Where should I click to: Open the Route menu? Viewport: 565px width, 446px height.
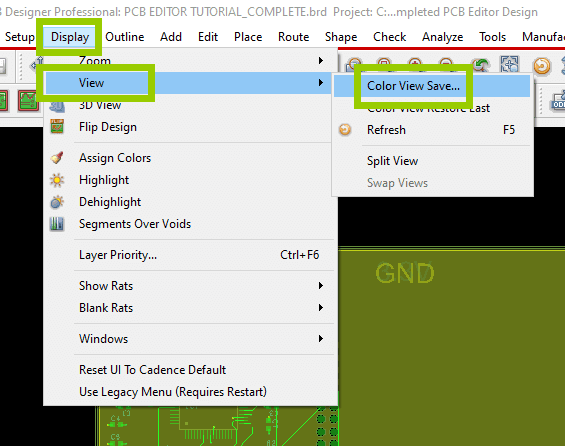(293, 37)
